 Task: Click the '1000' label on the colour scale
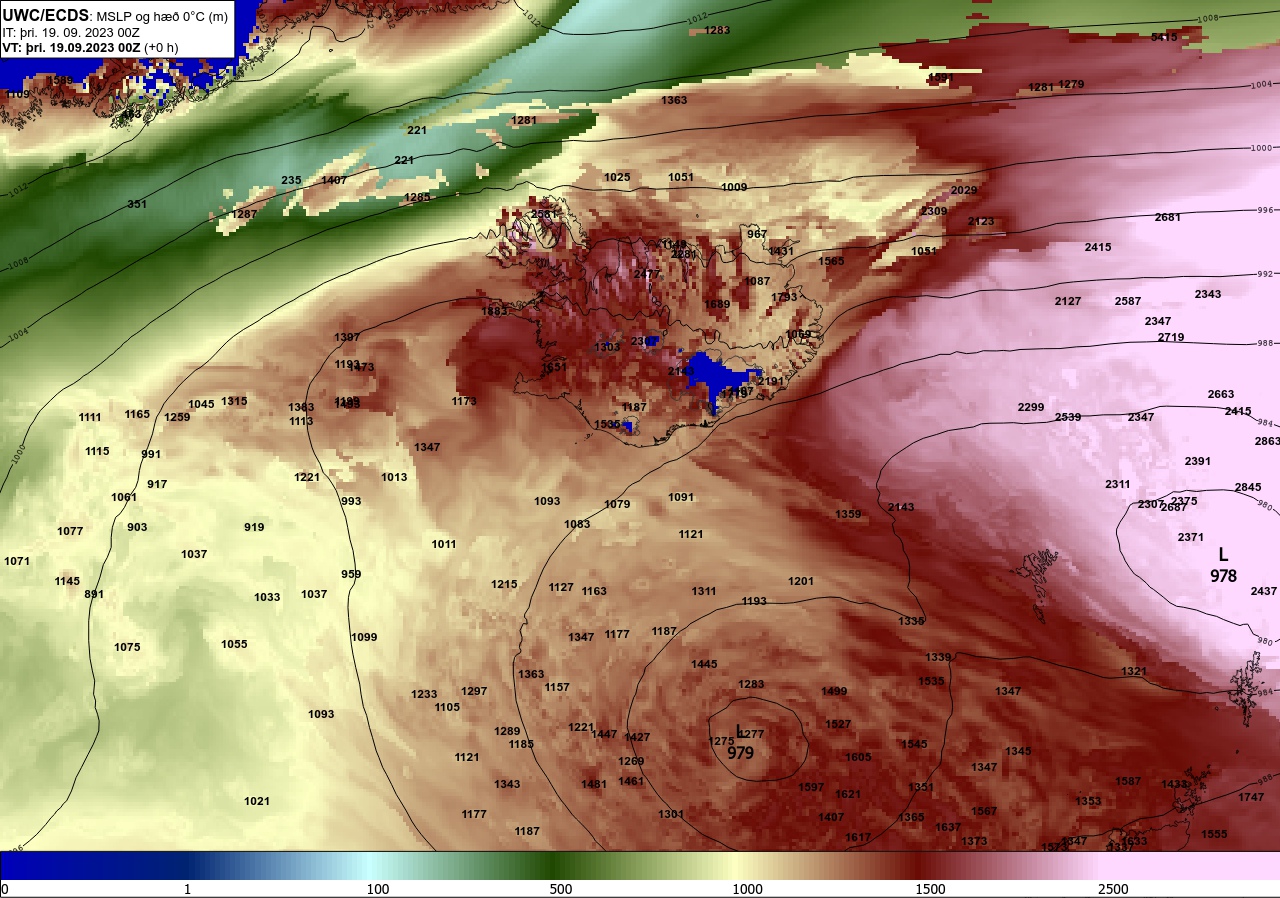(747, 889)
